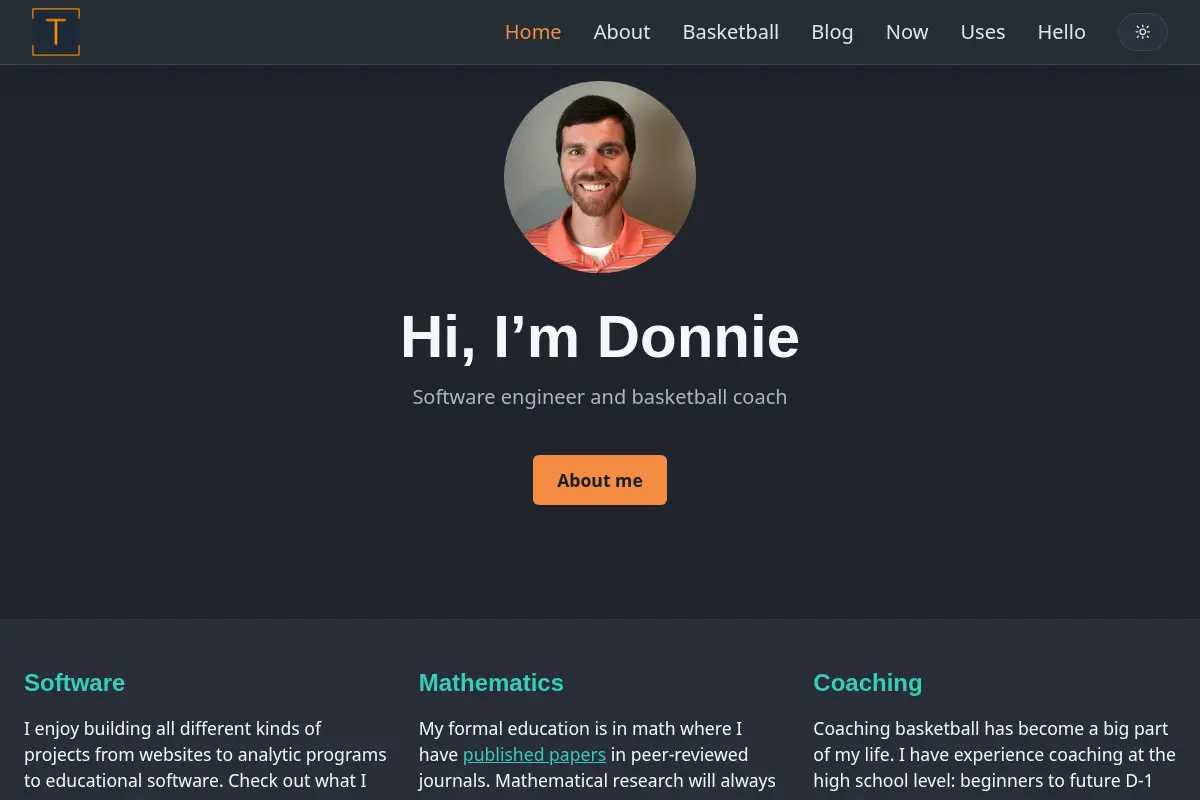Click 'Software engineer and basketball coach' subtitle
The image size is (1200, 800).
[x=600, y=397]
